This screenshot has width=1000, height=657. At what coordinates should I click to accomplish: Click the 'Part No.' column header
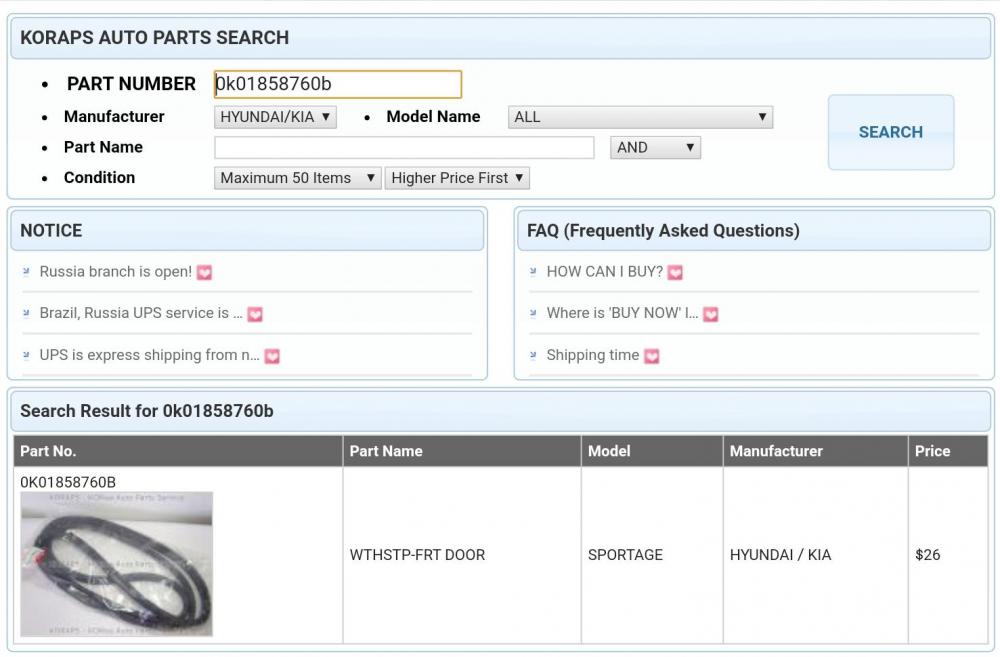pos(48,451)
